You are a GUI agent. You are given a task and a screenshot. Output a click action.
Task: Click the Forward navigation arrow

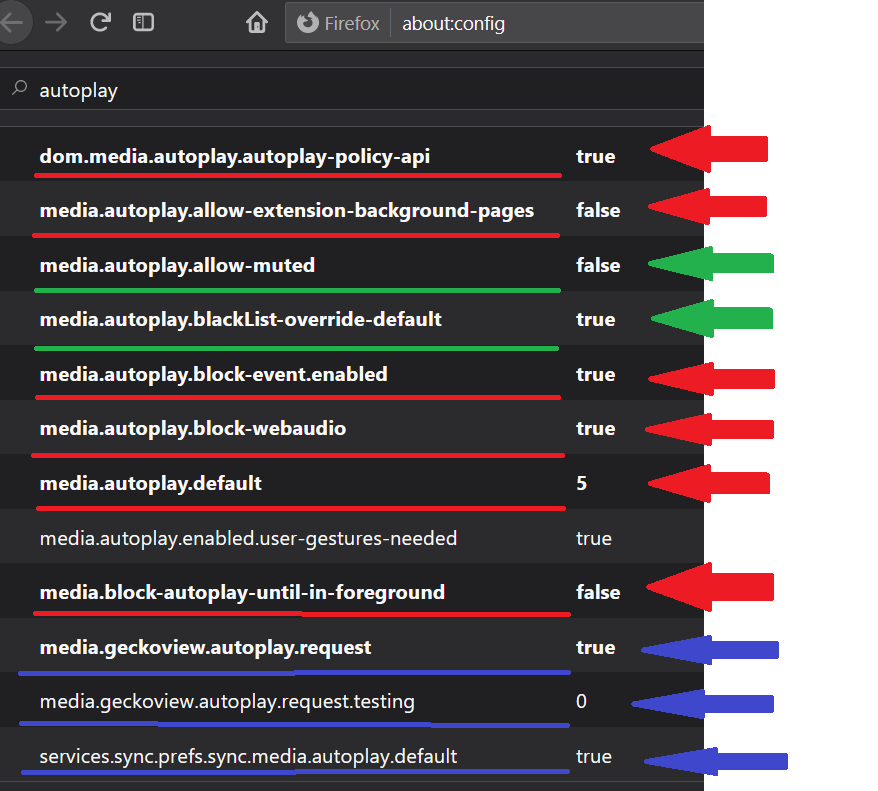tap(57, 22)
